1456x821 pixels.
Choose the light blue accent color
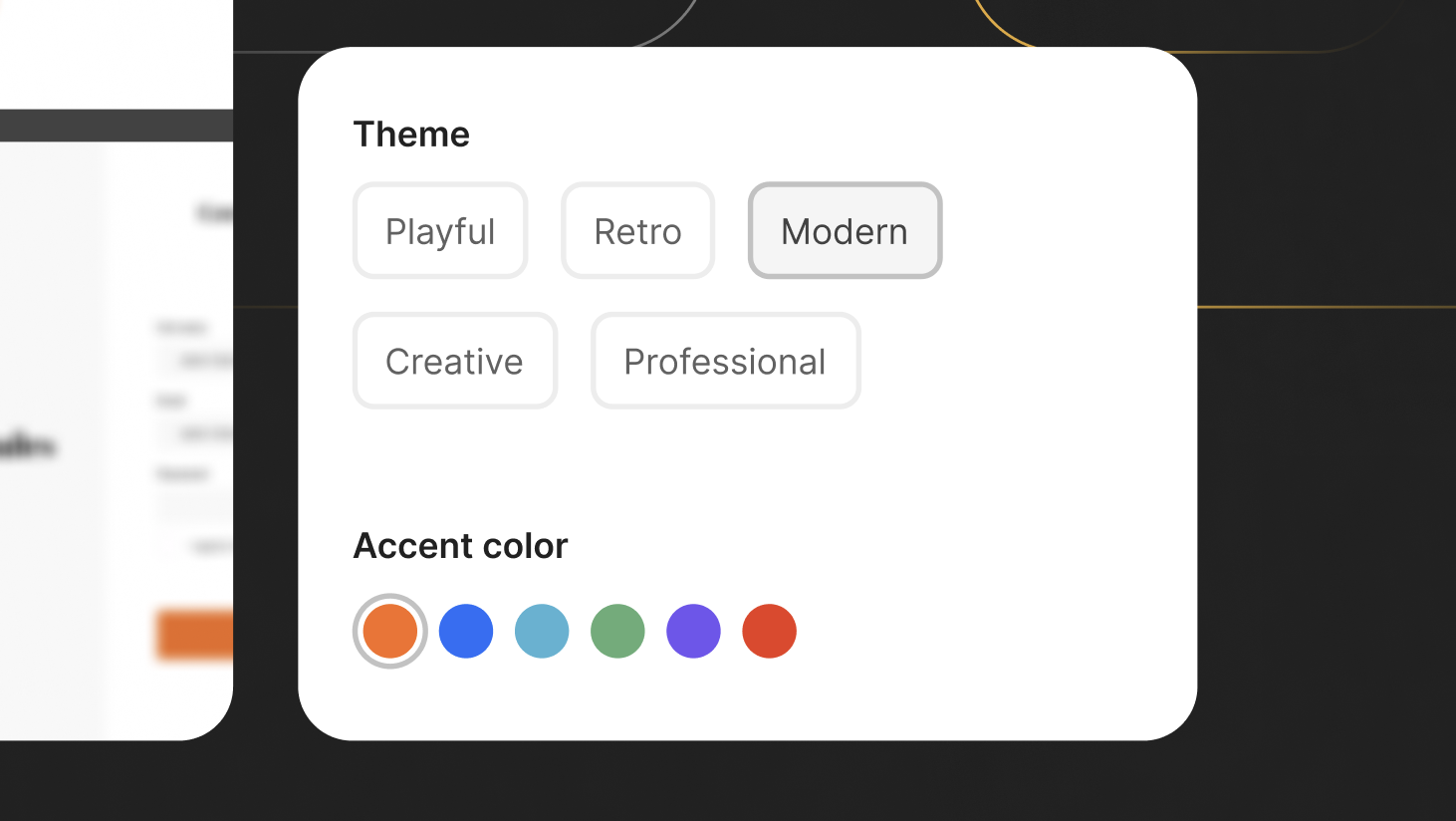tap(542, 631)
